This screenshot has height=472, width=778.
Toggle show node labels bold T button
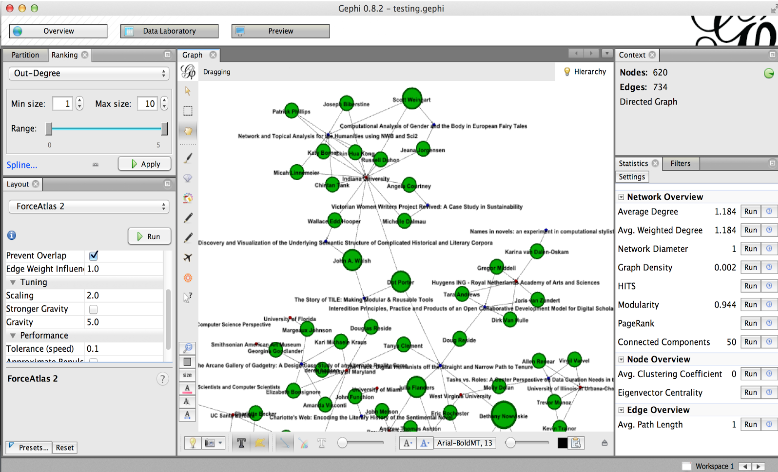point(241,443)
